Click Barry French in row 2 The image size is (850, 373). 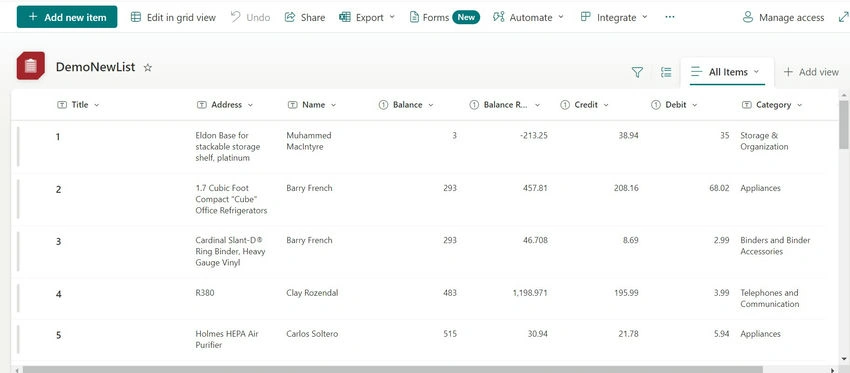pos(309,188)
